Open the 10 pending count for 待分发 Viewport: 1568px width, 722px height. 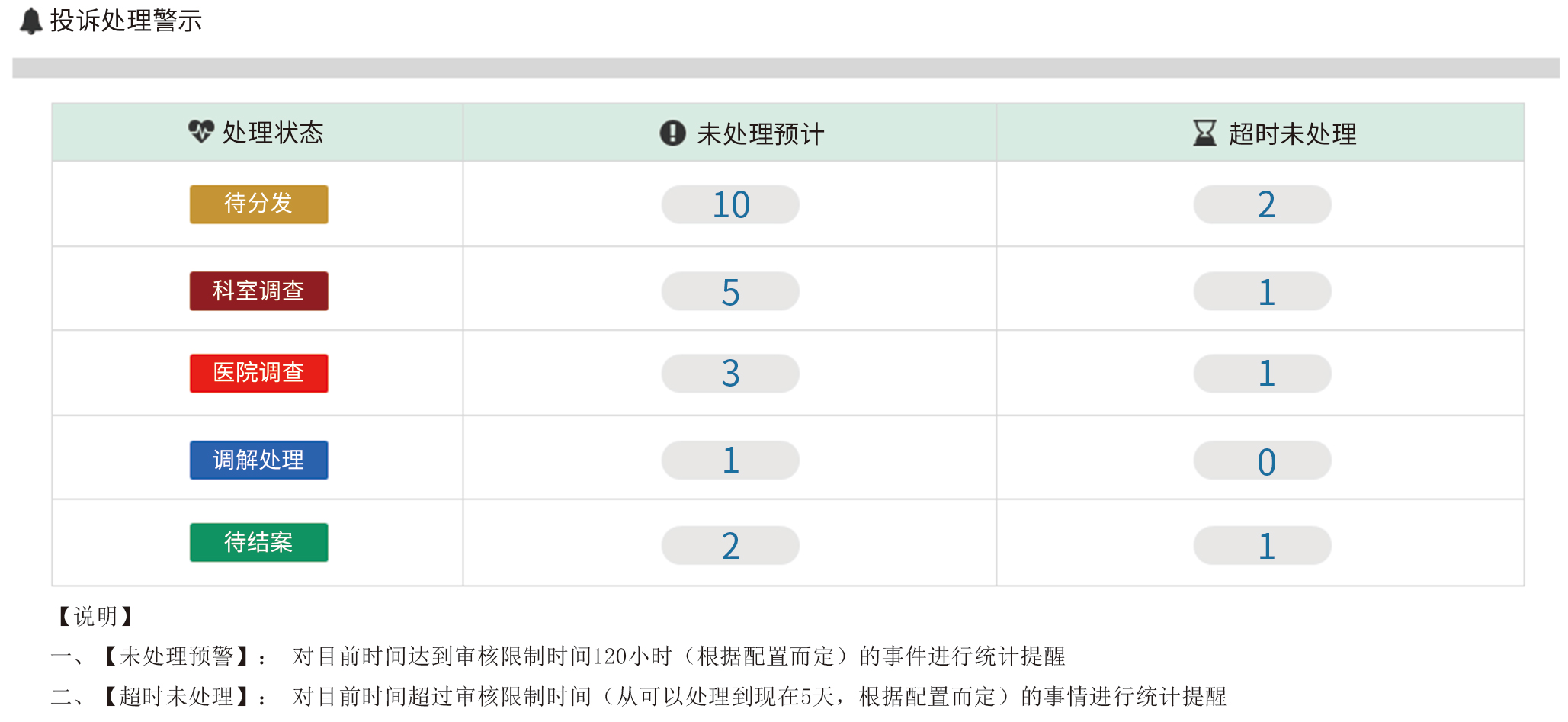730,205
